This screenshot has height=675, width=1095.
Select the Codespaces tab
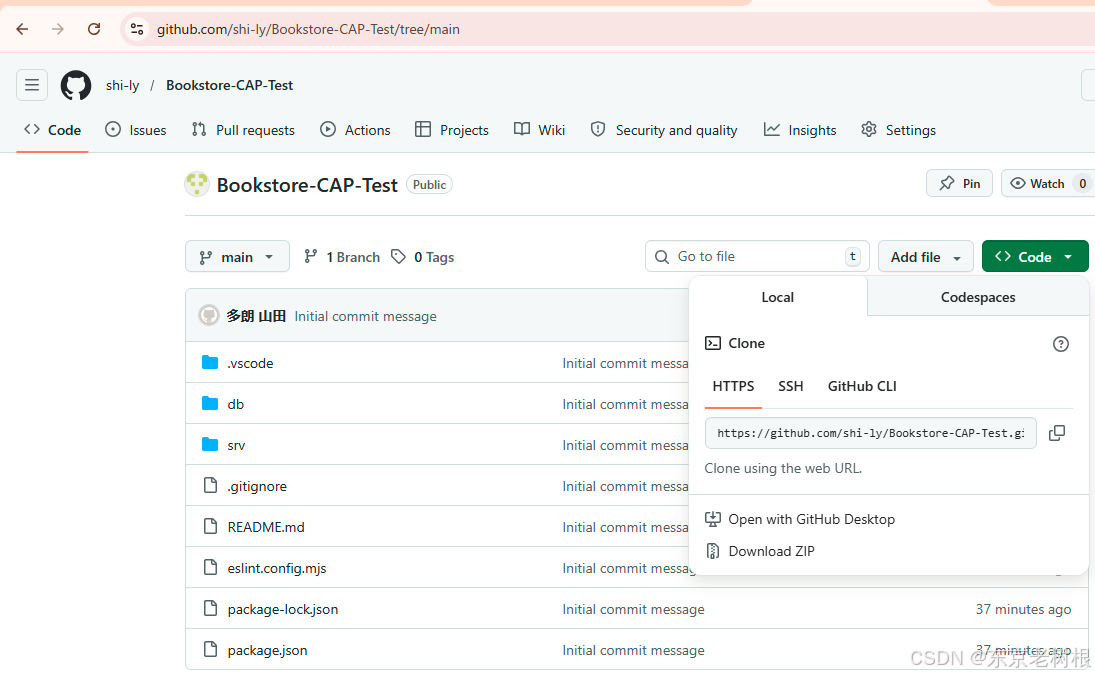tap(978, 297)
